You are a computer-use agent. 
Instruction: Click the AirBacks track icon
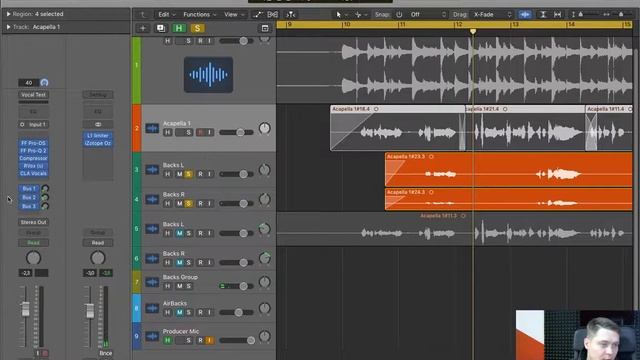[152, 308]
